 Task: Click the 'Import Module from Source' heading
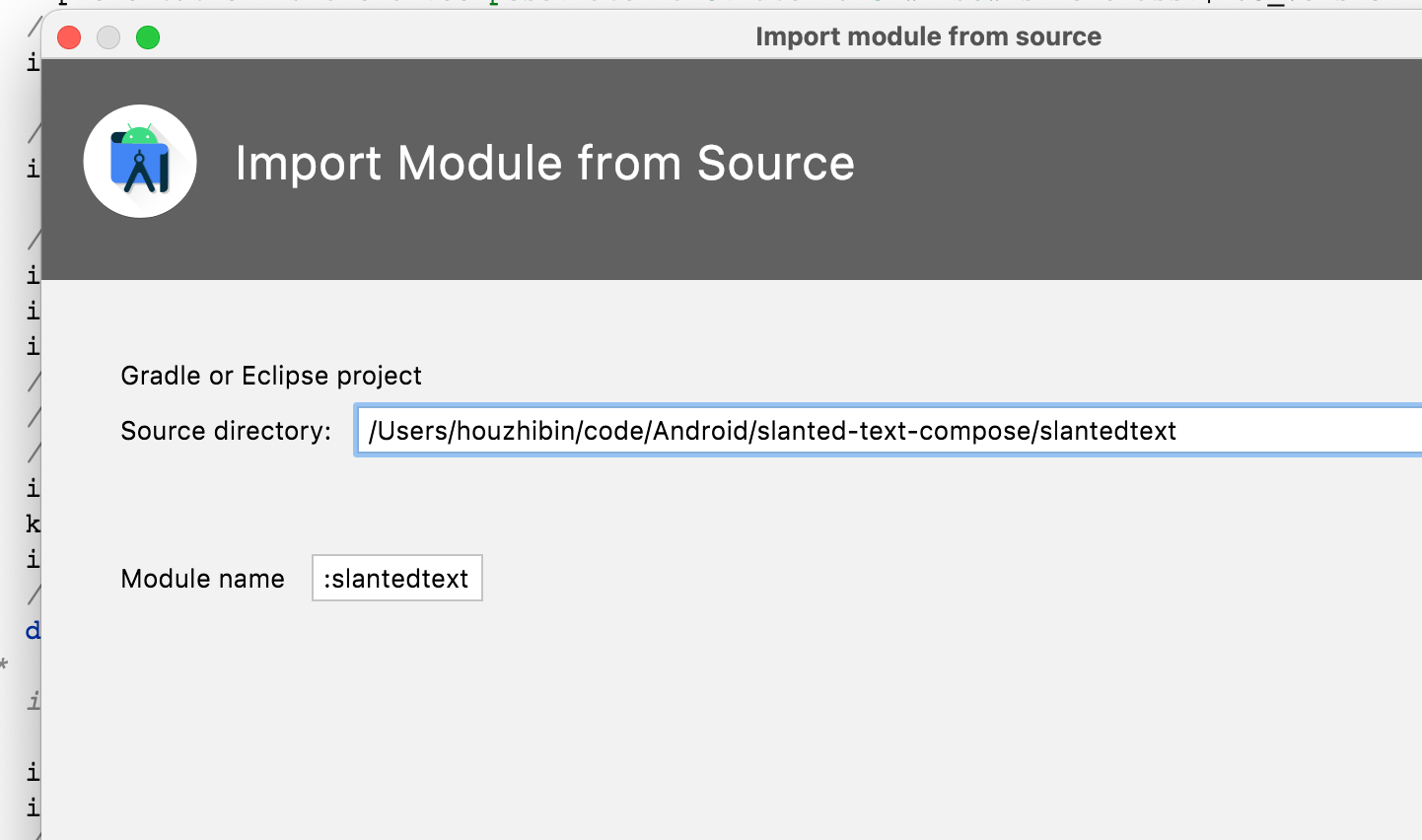pyautogui.click(x=544, y=164)
